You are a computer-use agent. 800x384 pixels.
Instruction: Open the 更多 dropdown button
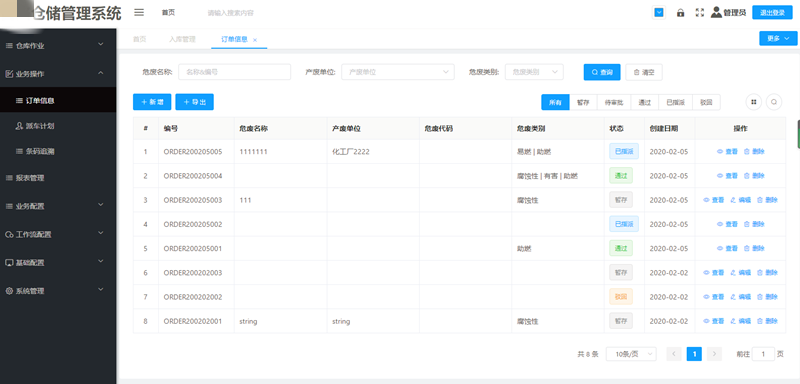pos(778,38)
